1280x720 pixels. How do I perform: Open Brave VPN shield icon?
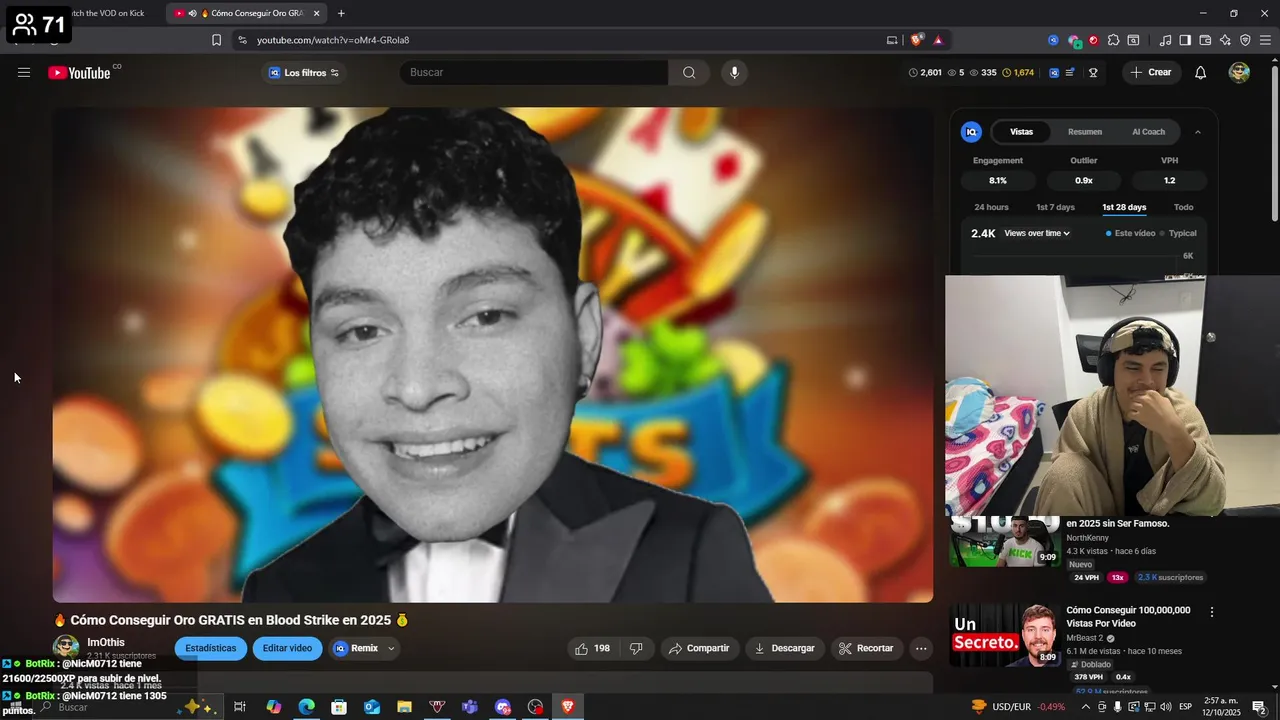(1245, 40)
